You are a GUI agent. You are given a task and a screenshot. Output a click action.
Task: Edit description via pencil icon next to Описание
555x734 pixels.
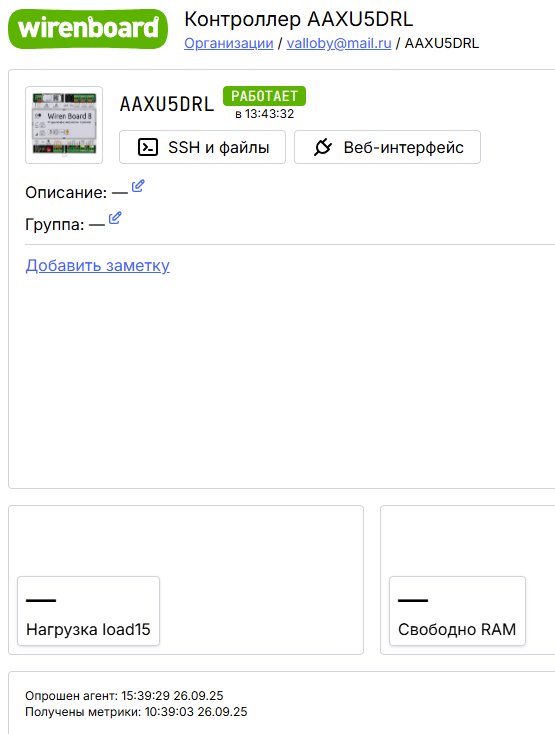click(x=138, y=186)
